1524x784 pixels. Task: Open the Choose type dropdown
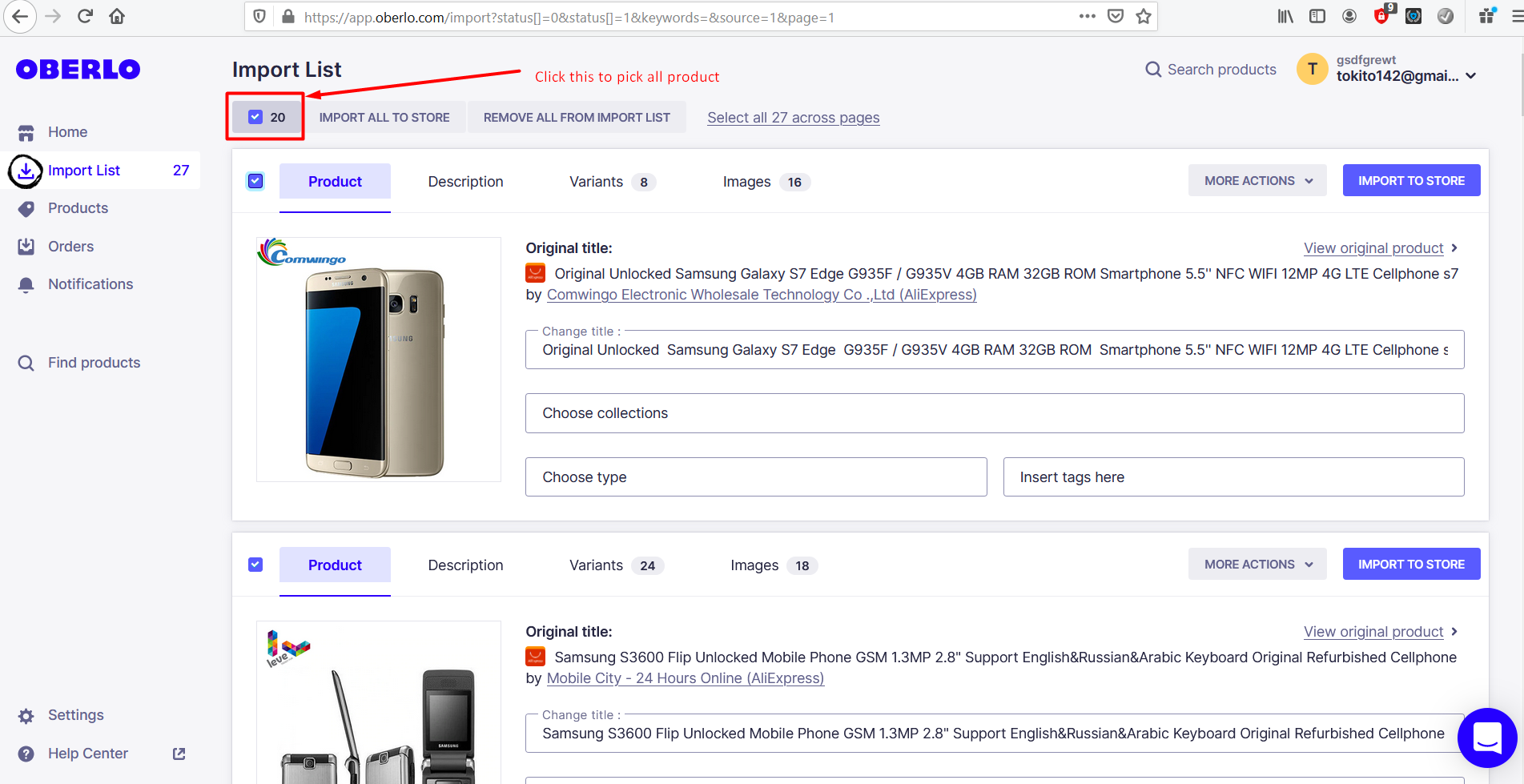(x=756, y=477)
